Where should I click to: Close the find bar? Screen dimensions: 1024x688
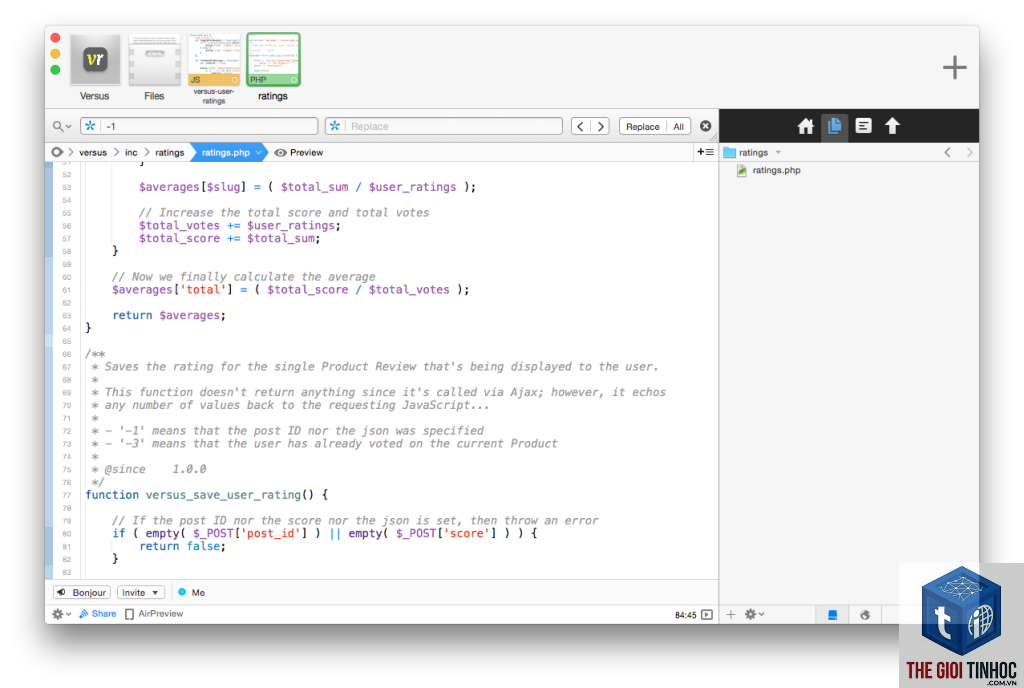point(705,126)
